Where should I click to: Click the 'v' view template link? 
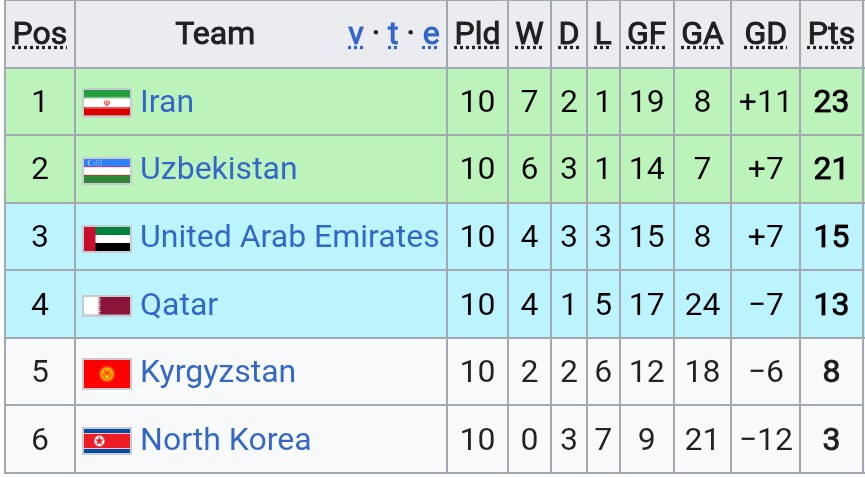pyautogui.click(x=356, y=34)
